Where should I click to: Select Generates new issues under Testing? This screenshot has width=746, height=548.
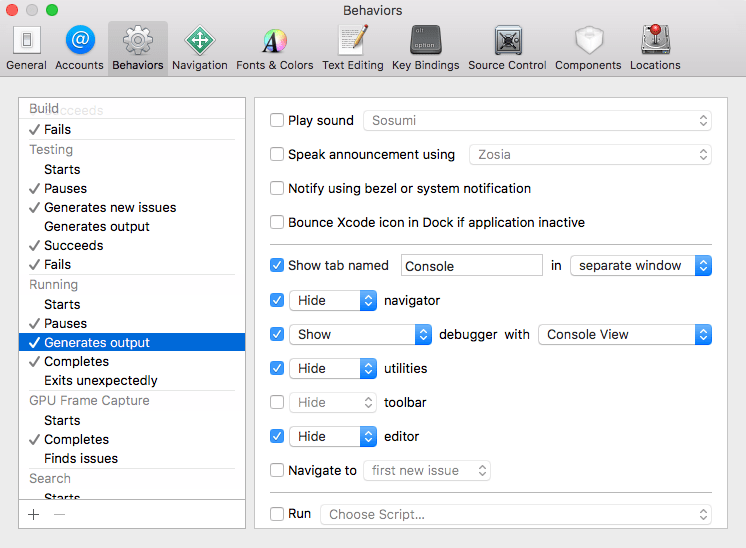click(110, 207)
